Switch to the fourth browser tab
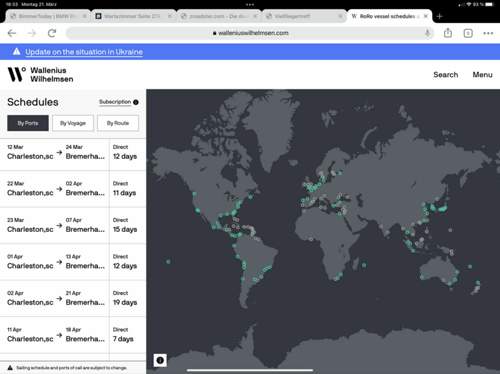500x374 pixels. tap(305, 16)
